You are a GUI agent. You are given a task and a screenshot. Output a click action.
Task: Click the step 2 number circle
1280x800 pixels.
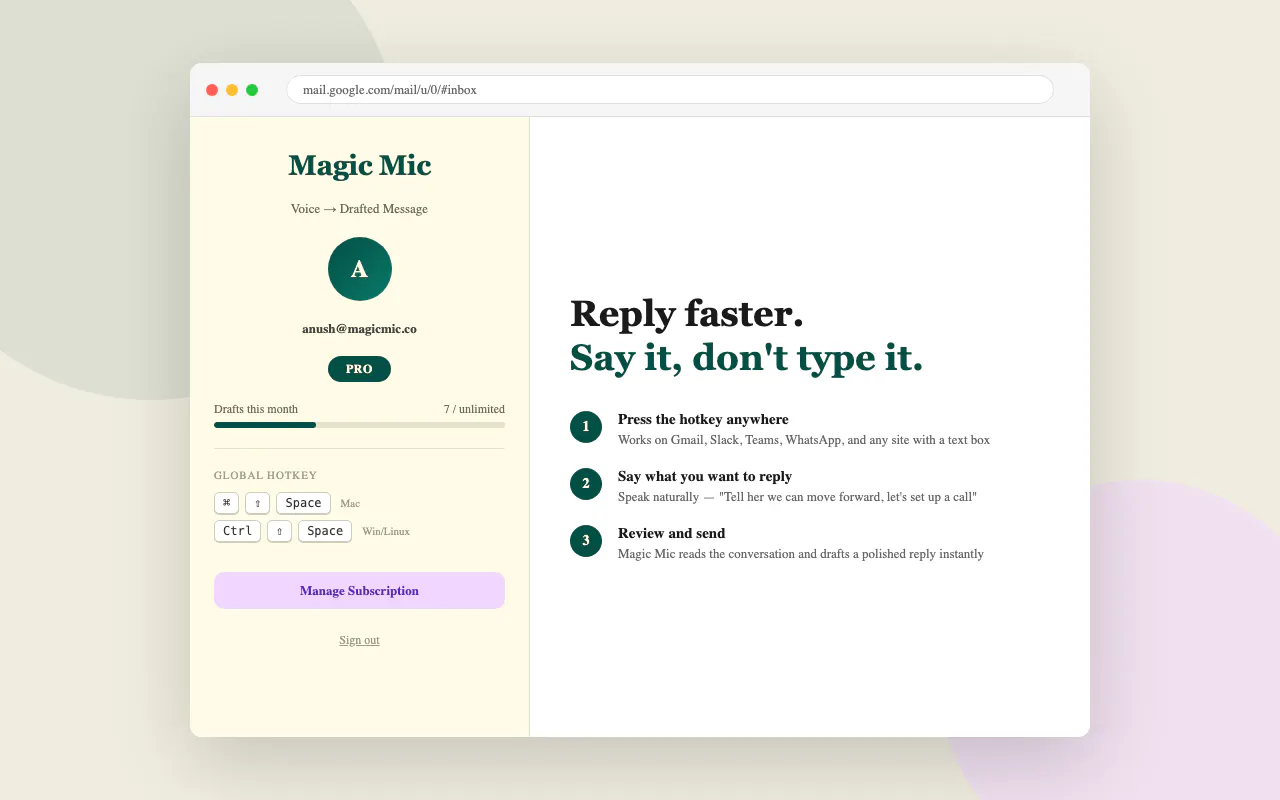(x=586, y=484)
